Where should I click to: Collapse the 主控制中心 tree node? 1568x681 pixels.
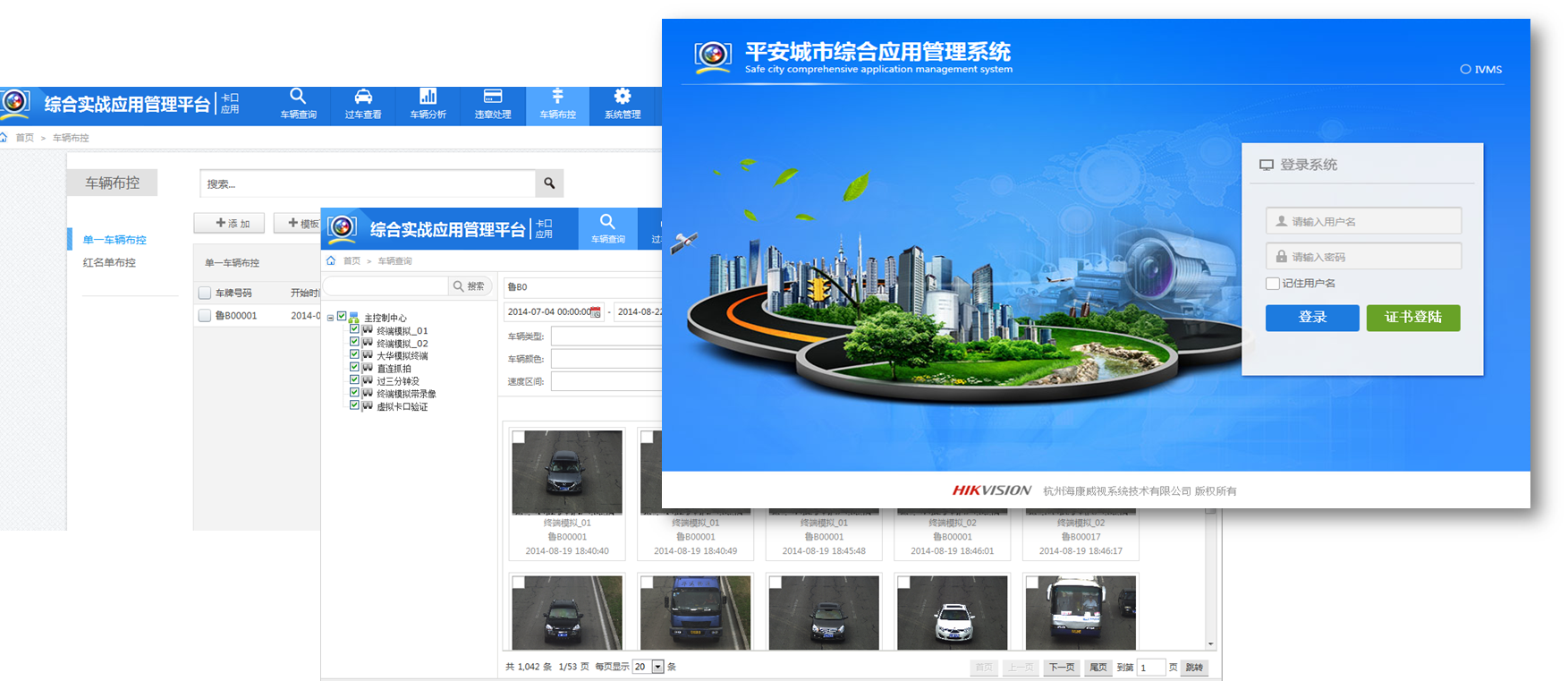tap(330, 318)
